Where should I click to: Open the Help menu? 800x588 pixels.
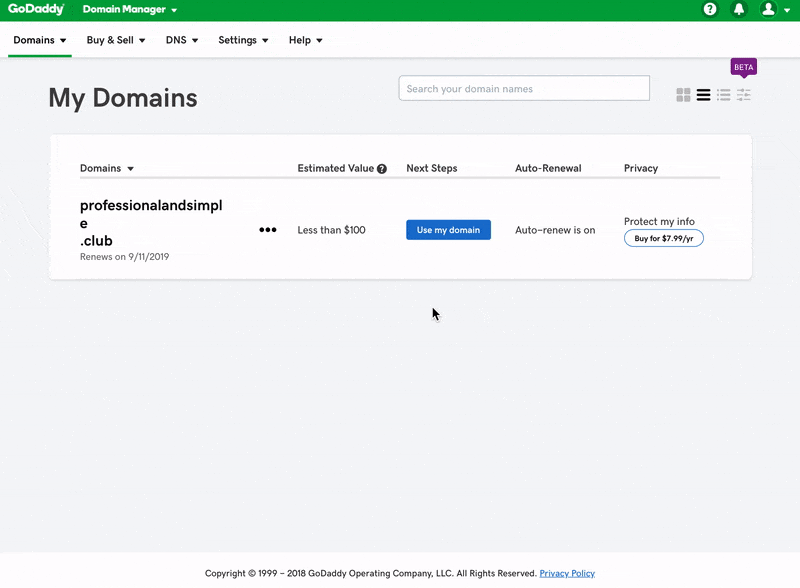click(305, 40)
